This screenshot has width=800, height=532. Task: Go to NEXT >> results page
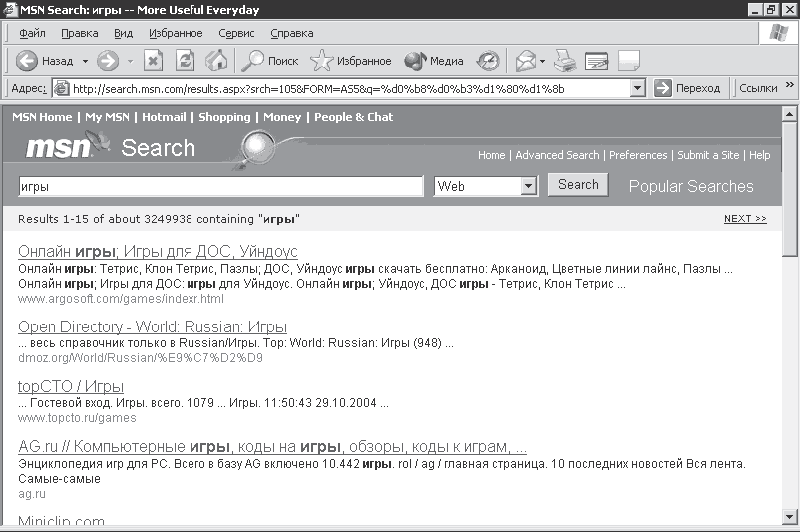pyautogui.click(x=745, y=219)
